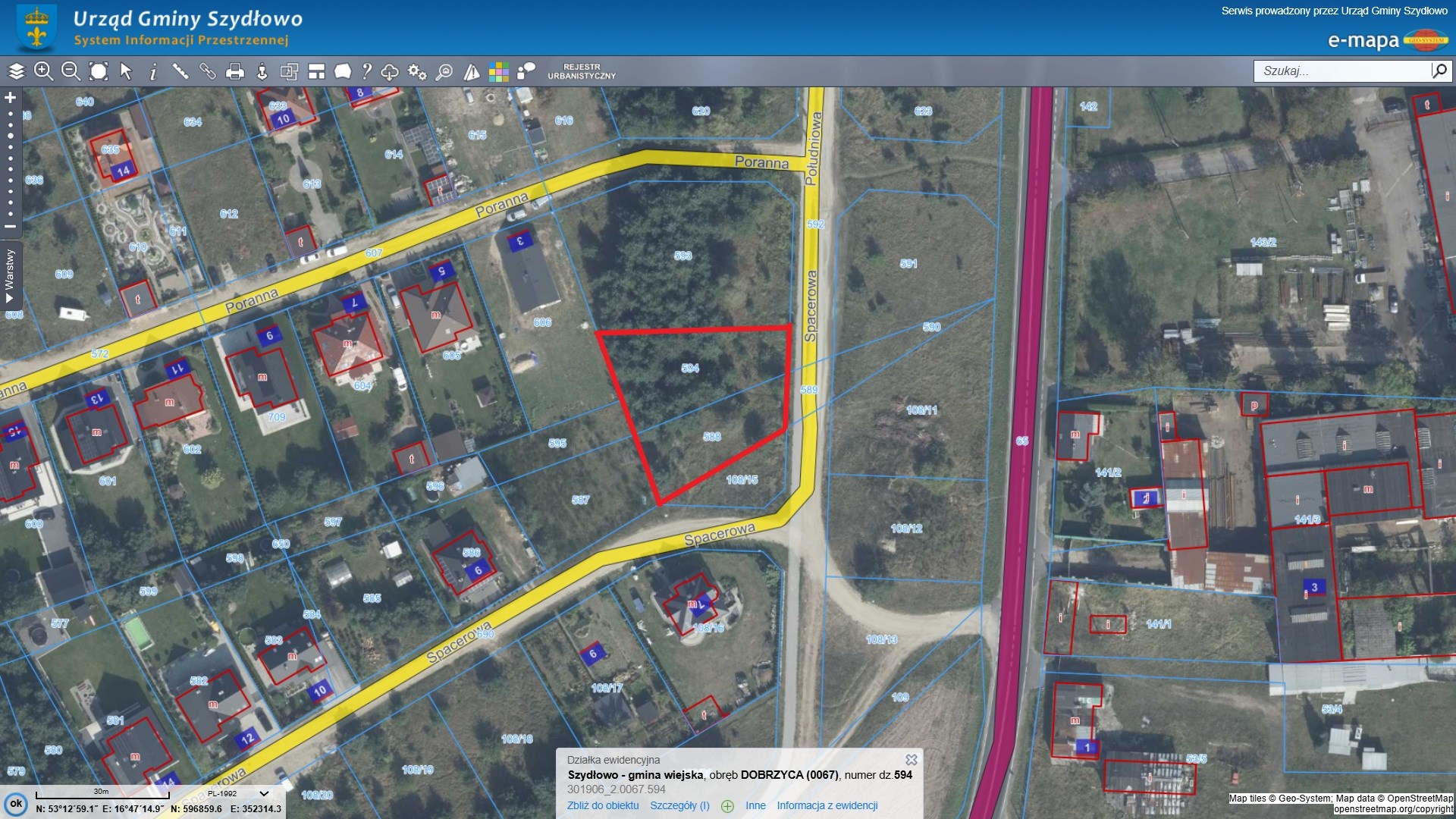Click the magnifier with house search icon
Viewport: 1456px width, 819px height.
click(x=444, y=71)
